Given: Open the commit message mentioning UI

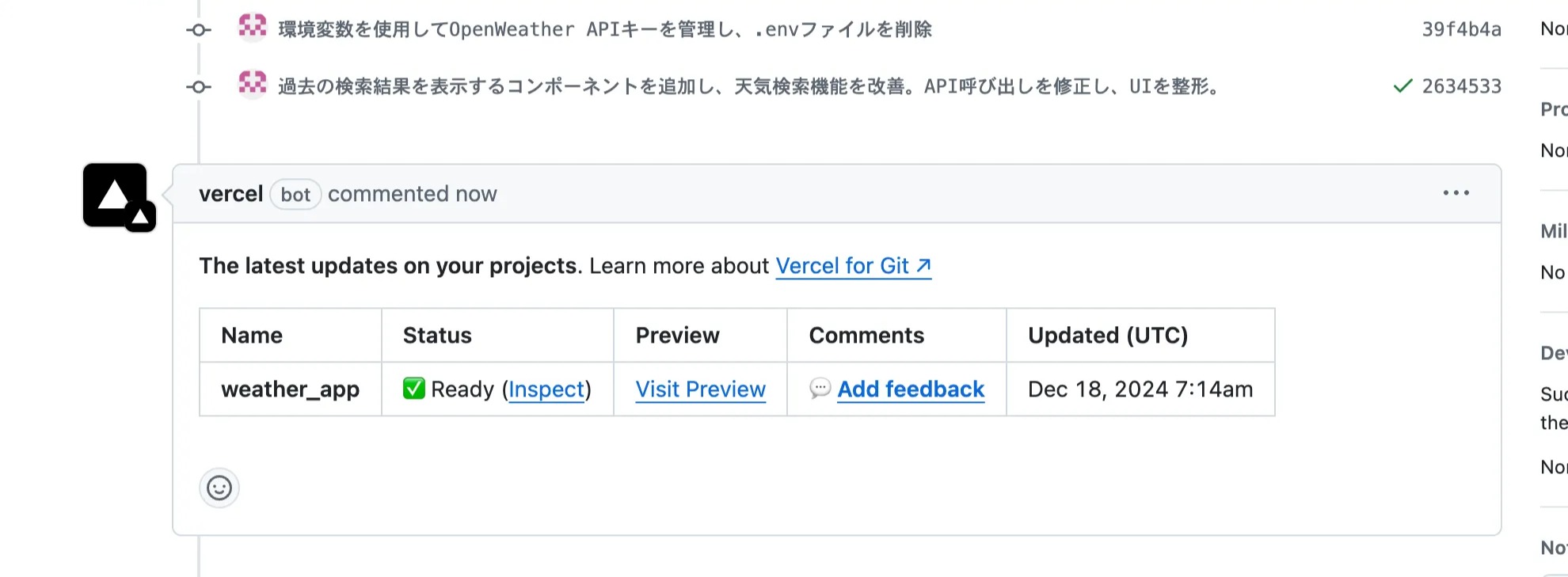Looking at the screenshot, I should click(x=748, y=86).
